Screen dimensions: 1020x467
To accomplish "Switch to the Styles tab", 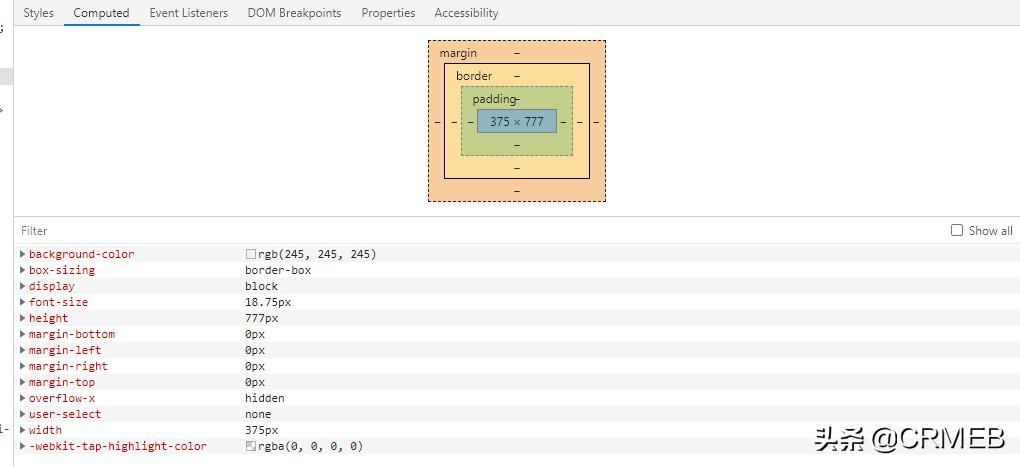I will tap(38, 13).
